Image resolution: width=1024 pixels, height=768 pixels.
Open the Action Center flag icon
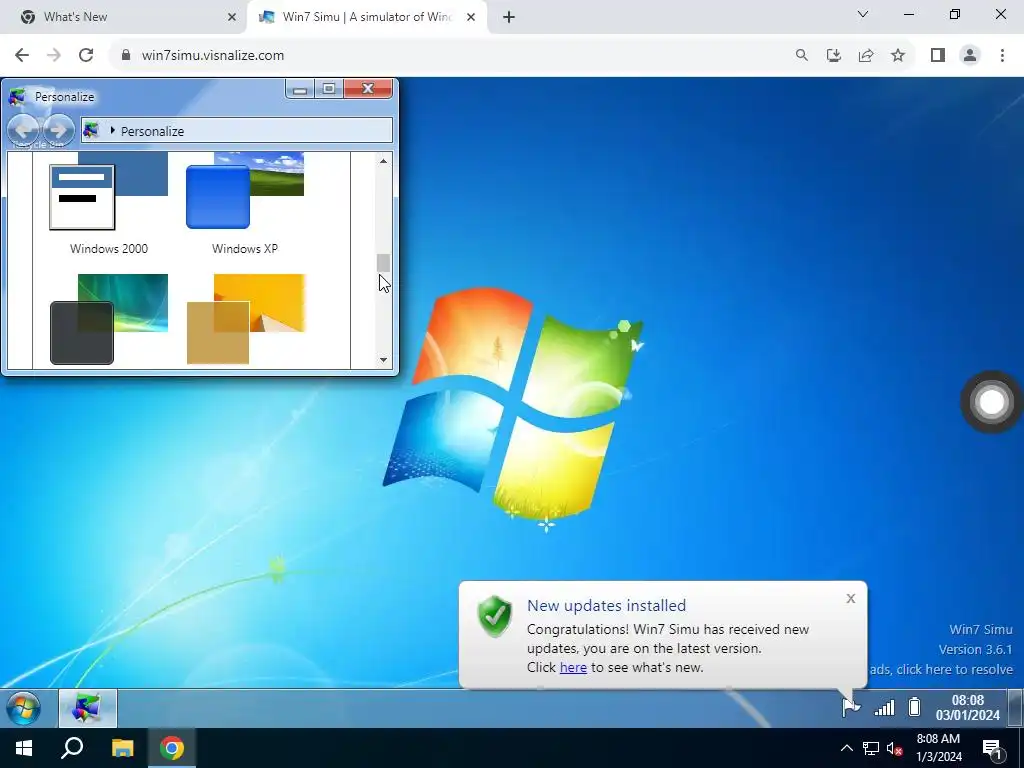[850, 707]
